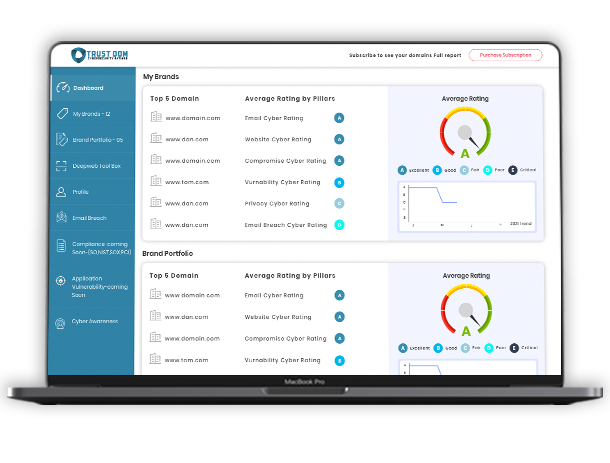Click building icon beside www.tom.com in Brand Portfolio

click(156, 358)
